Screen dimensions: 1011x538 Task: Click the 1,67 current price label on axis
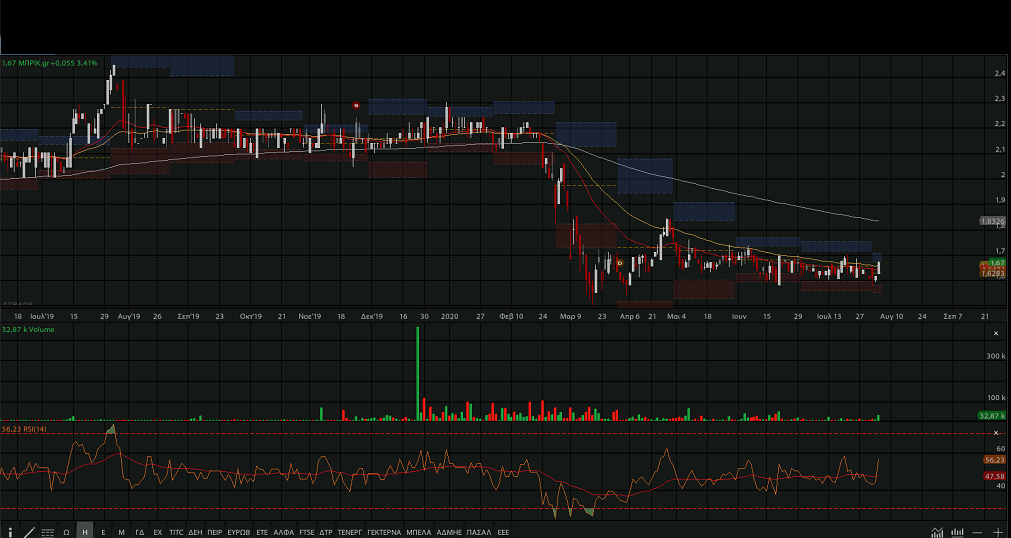point(996,262)
